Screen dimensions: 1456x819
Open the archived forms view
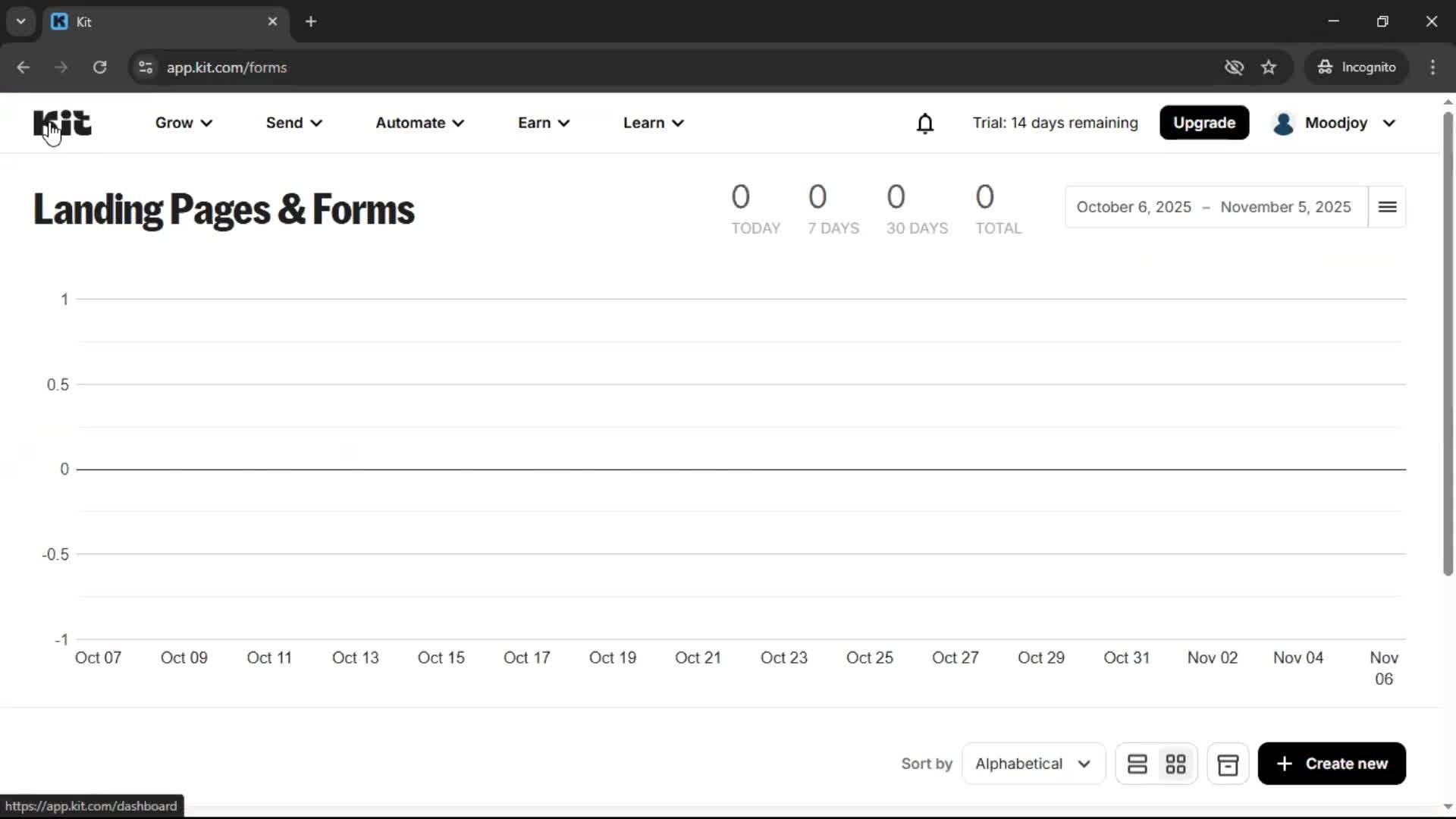1228,764
